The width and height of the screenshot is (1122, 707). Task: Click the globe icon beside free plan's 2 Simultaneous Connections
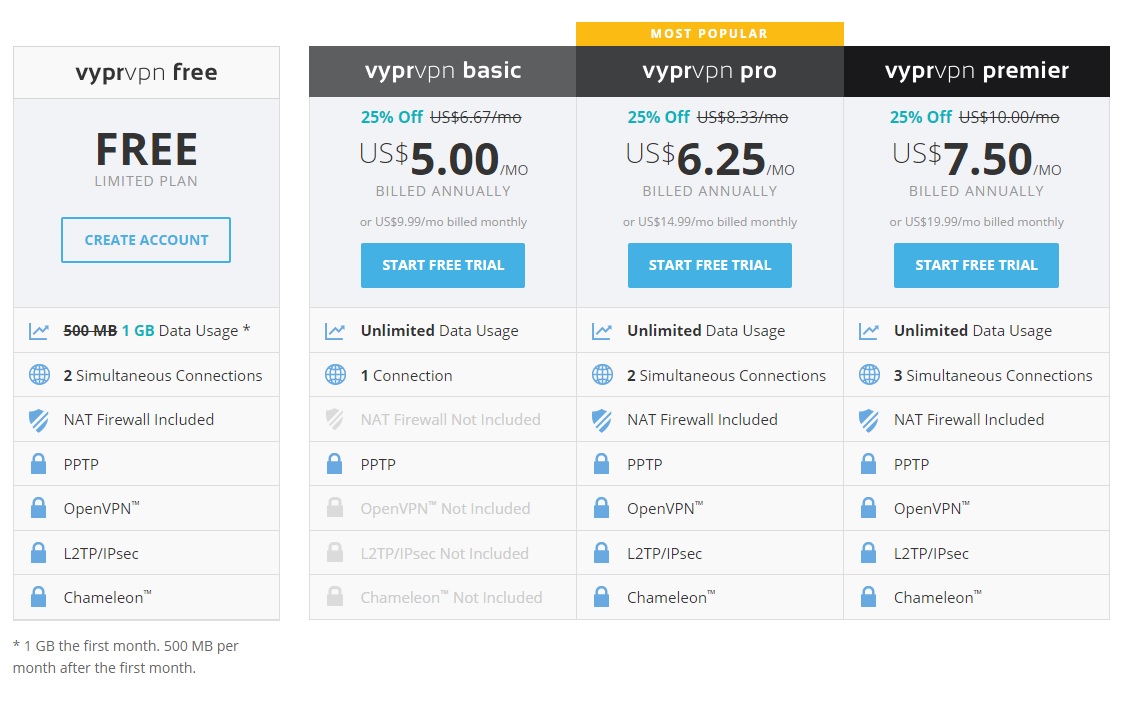39,375
